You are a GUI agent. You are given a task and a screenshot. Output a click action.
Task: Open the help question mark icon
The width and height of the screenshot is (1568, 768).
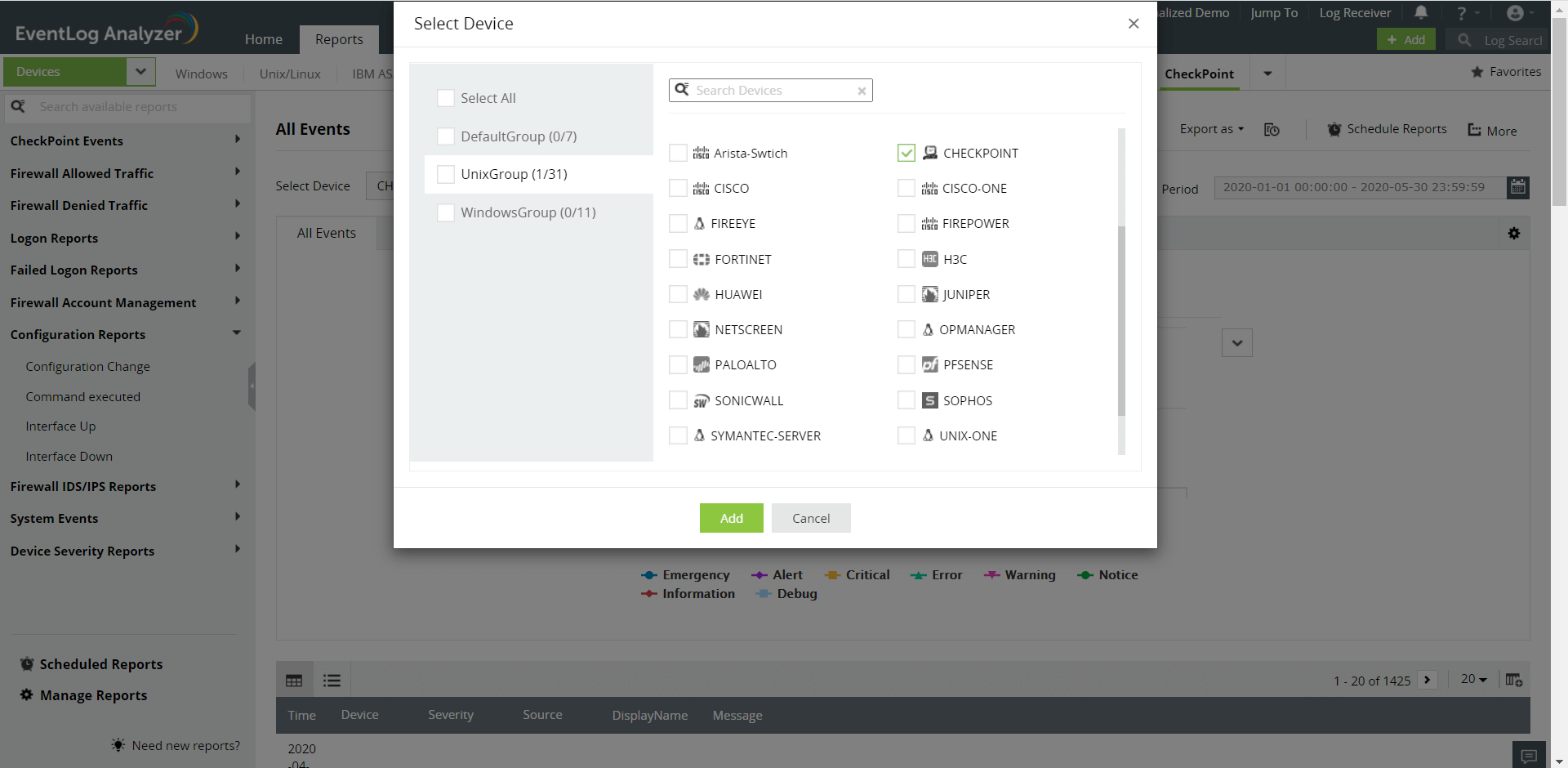pos(1462,13)
